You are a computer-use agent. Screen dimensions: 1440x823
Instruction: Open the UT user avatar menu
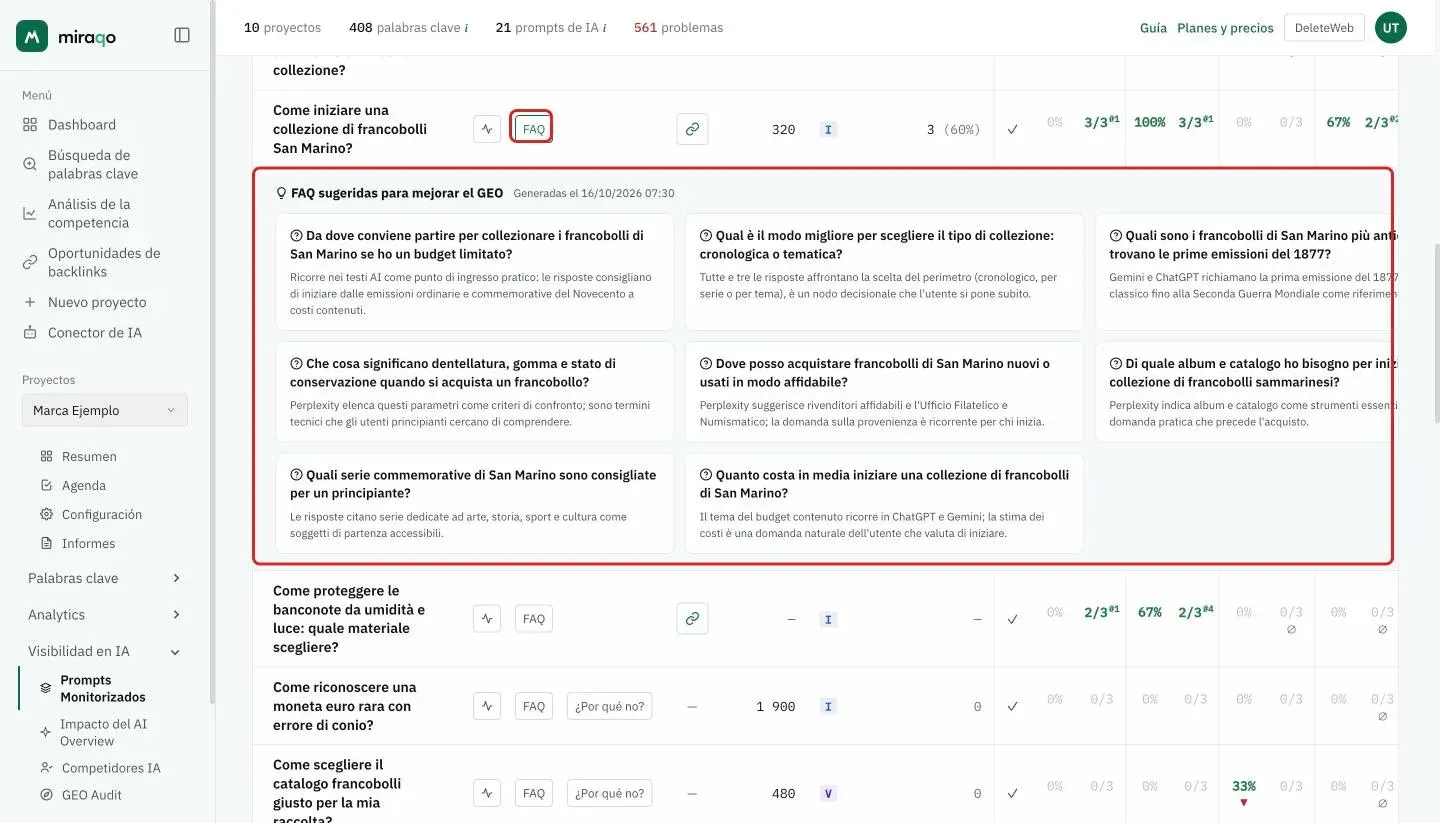click(1391, 28)
